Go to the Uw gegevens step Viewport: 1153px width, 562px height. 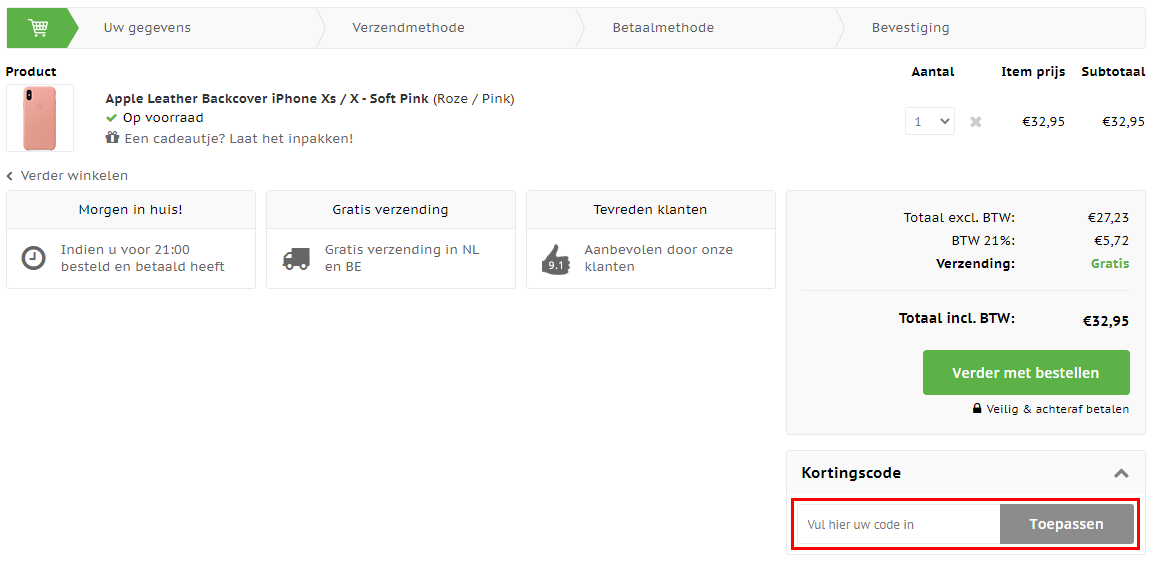pos(147,28)
